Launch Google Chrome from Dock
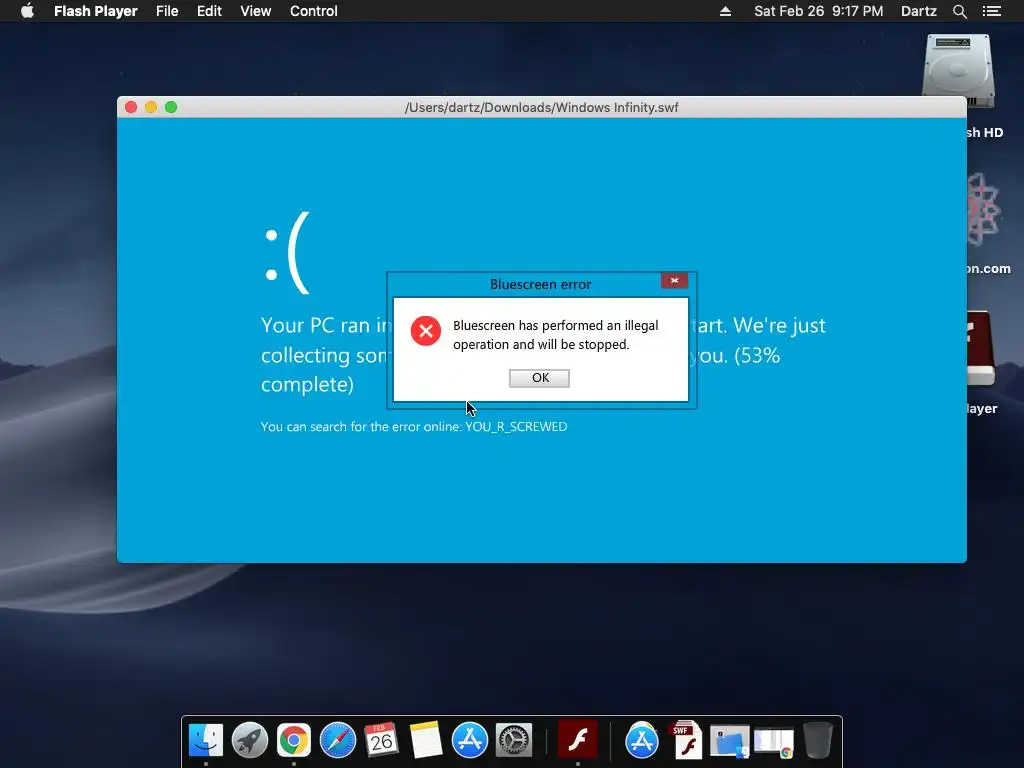Screen dimensions: 1024x768 (x=294, y=740)
